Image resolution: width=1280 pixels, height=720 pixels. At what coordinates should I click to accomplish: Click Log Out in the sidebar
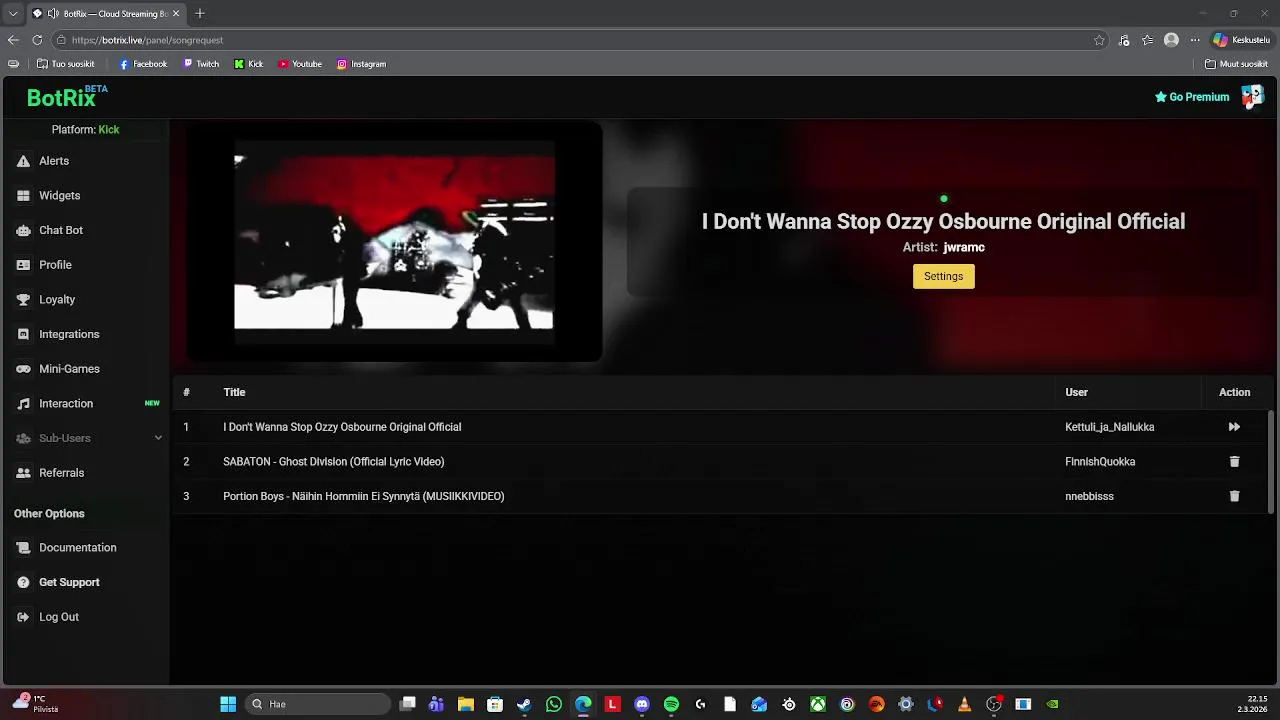[59, 617]
